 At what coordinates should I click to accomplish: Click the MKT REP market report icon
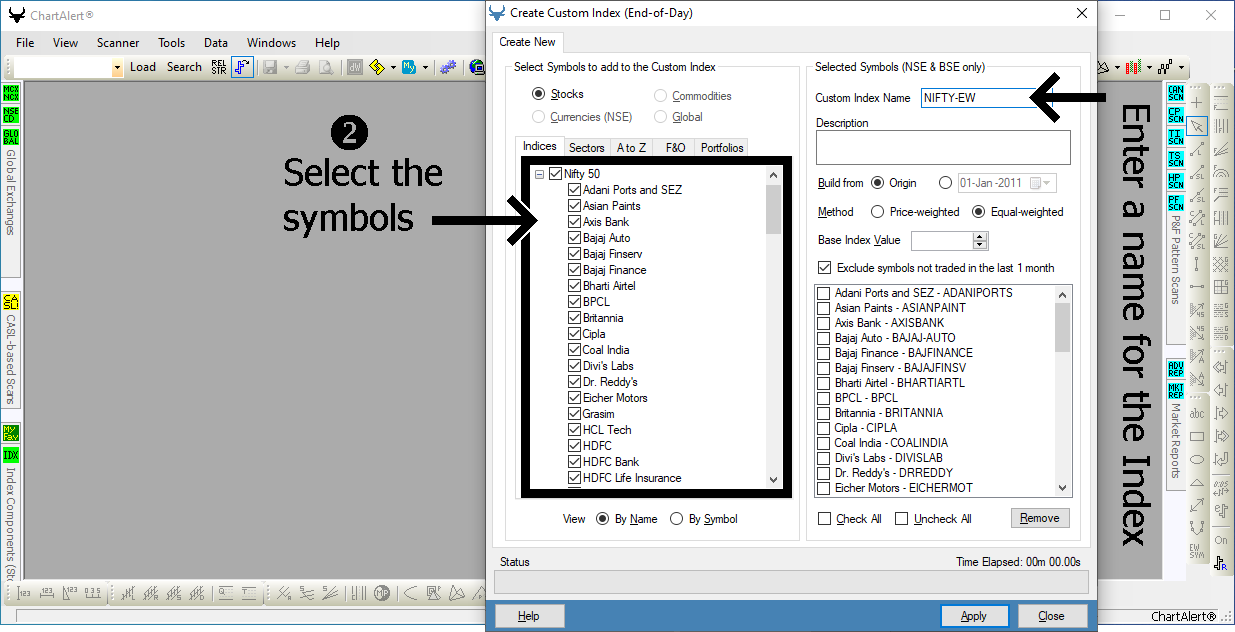click(x=1175, y=391)
